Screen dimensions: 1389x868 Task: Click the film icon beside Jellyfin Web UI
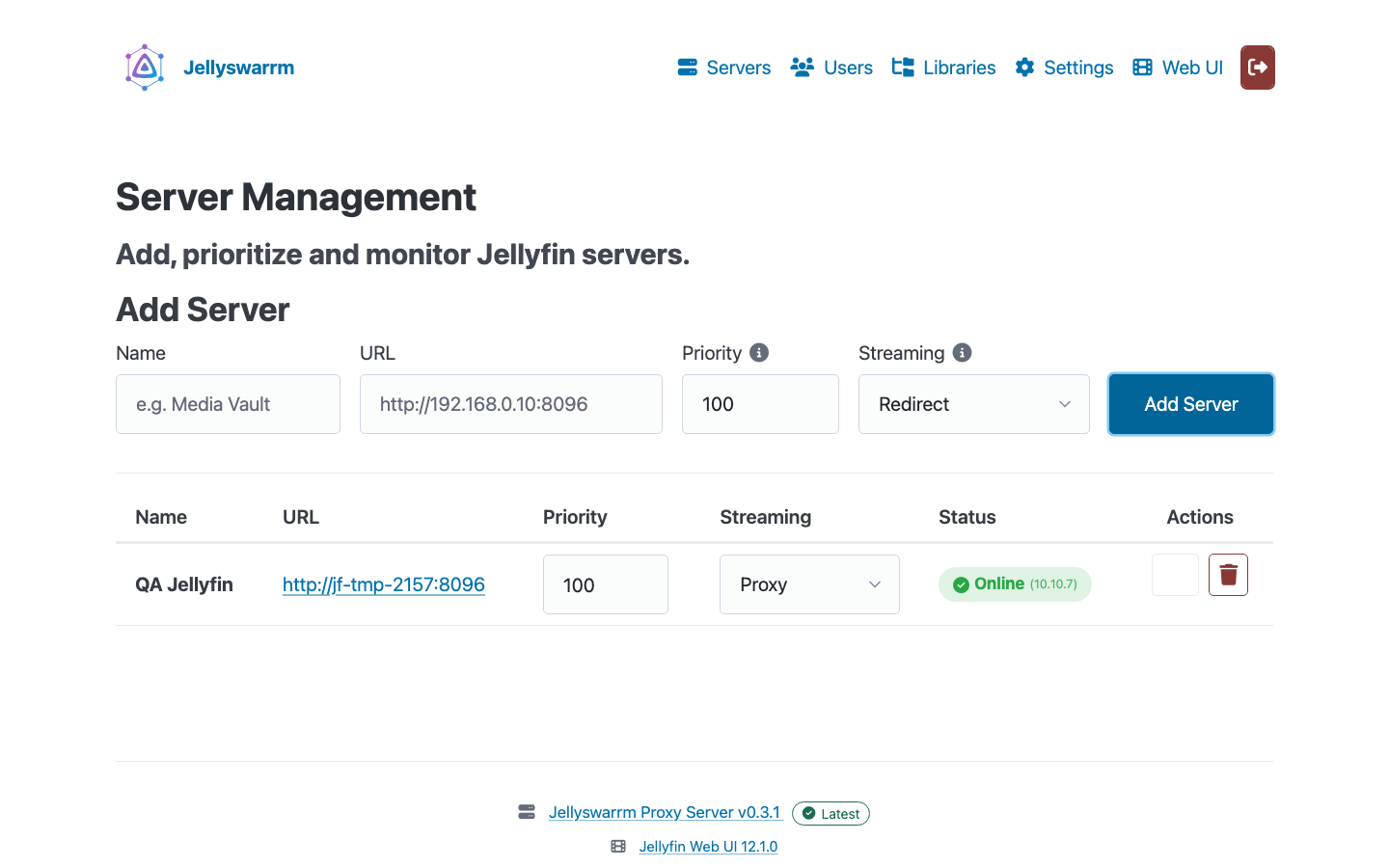(x=618, y=846)
